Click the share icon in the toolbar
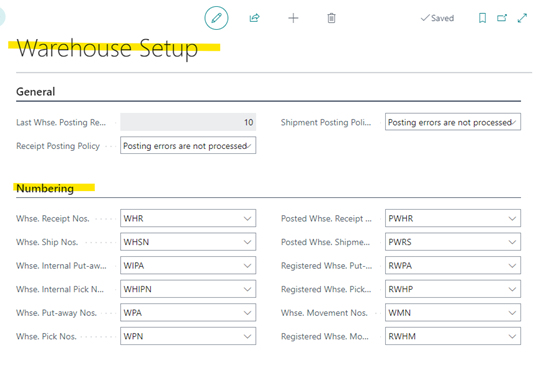This screenshot has height=371, width=557. (x=254, y=18)
